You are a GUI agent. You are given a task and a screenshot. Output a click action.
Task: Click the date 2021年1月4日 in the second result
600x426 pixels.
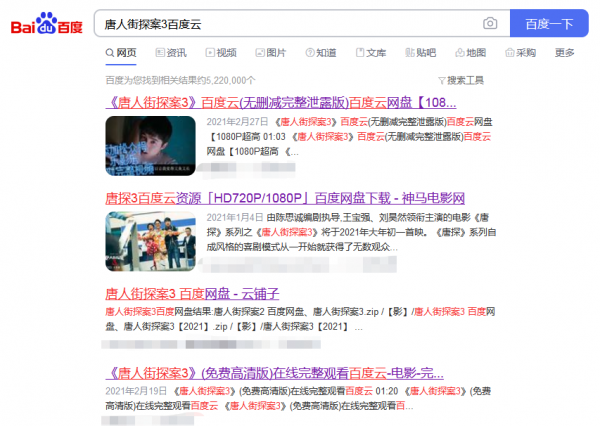(x=235, y=217)
